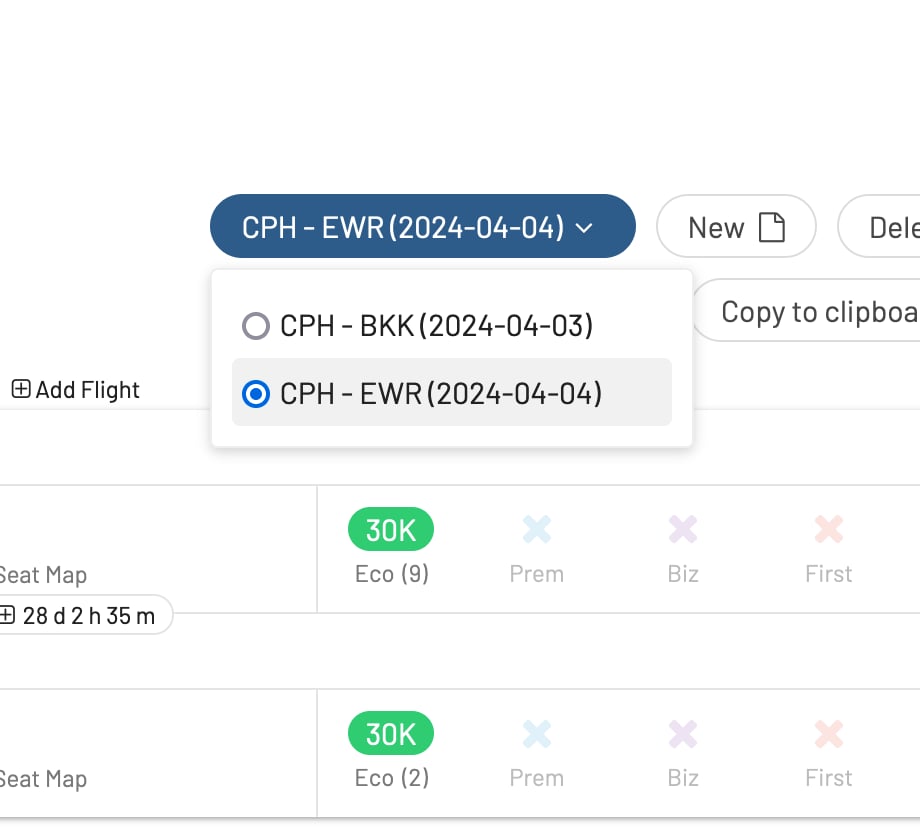
Task: Click the Prem unavailable X icon in first row
Action: tap(537, 530)
